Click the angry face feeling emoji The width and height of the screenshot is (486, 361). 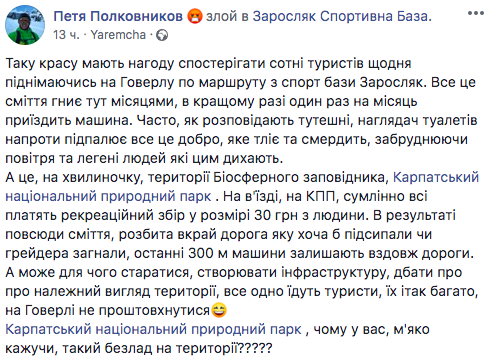point(194,16)
